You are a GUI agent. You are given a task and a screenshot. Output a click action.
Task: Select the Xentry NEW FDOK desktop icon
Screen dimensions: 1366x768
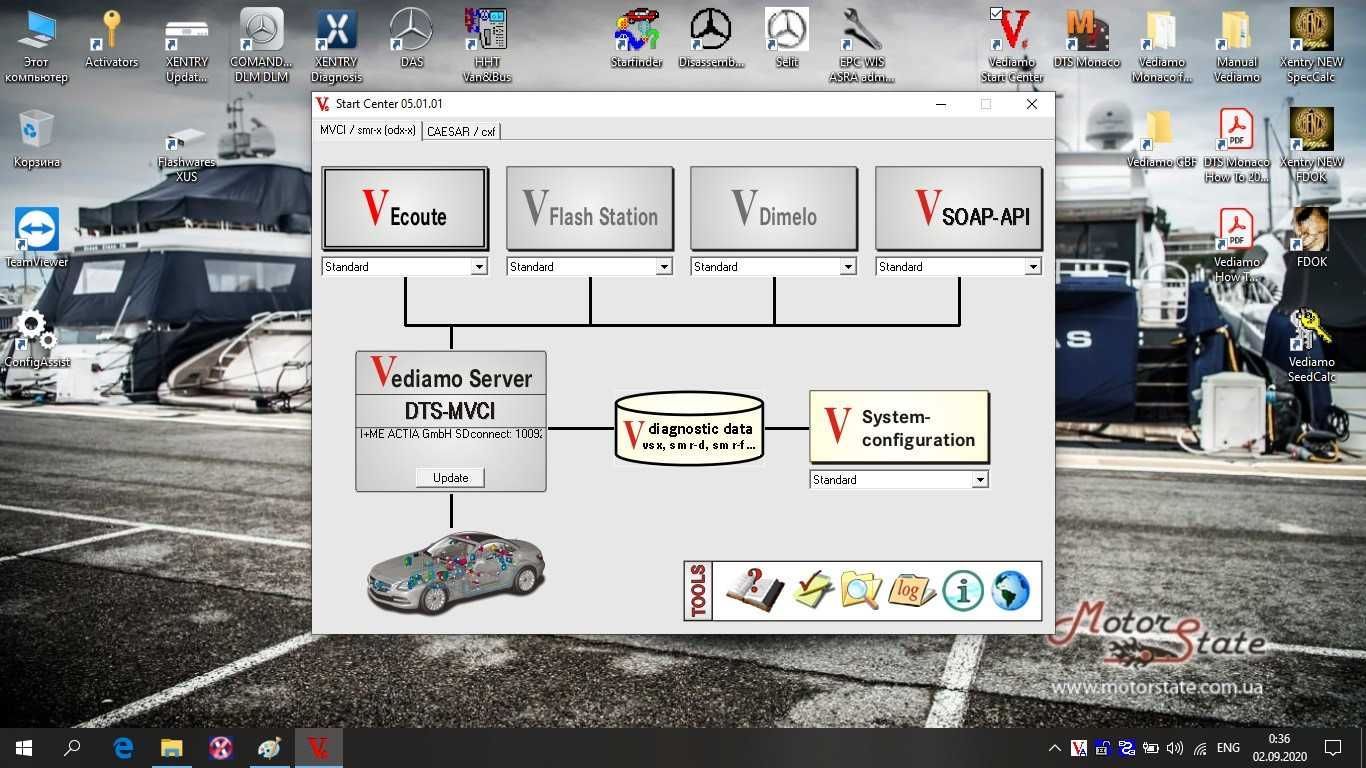pos(1312,146)
